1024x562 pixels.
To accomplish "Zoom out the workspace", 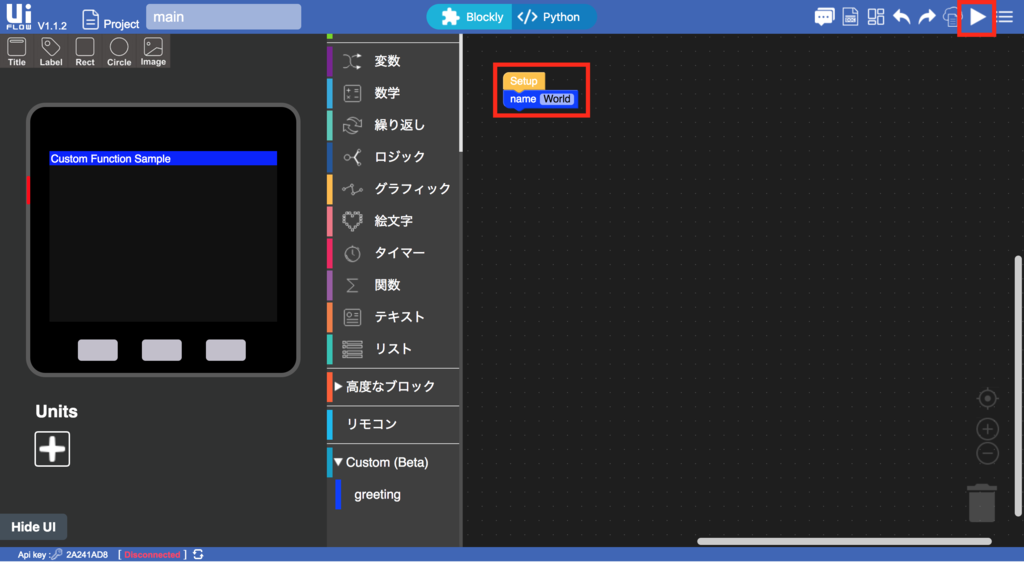I will tap(987, 454).
